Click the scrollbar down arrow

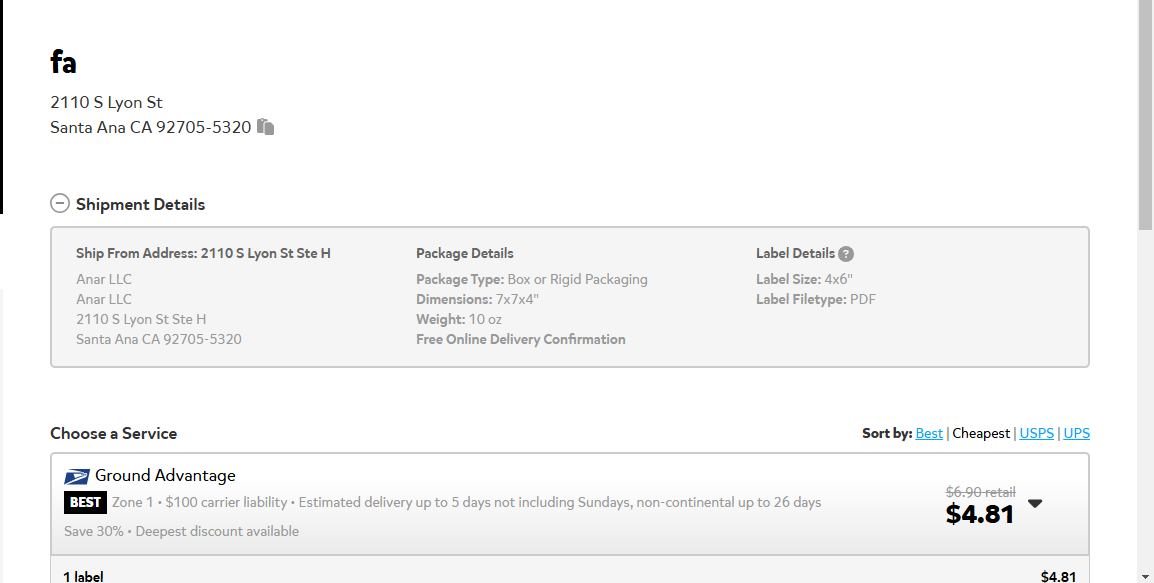(x=1145, y=576)
